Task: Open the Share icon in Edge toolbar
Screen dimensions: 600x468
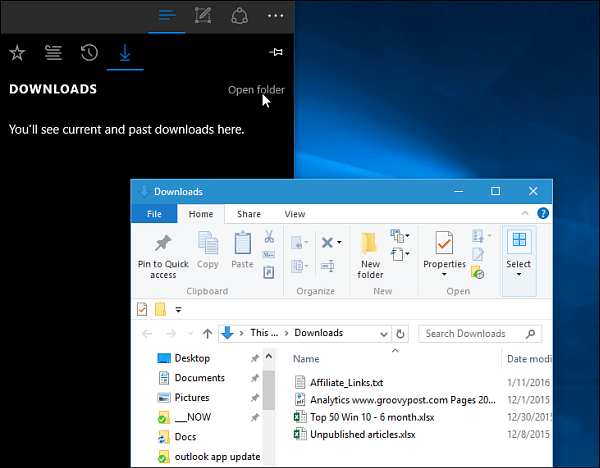Action: coord(240,16)
